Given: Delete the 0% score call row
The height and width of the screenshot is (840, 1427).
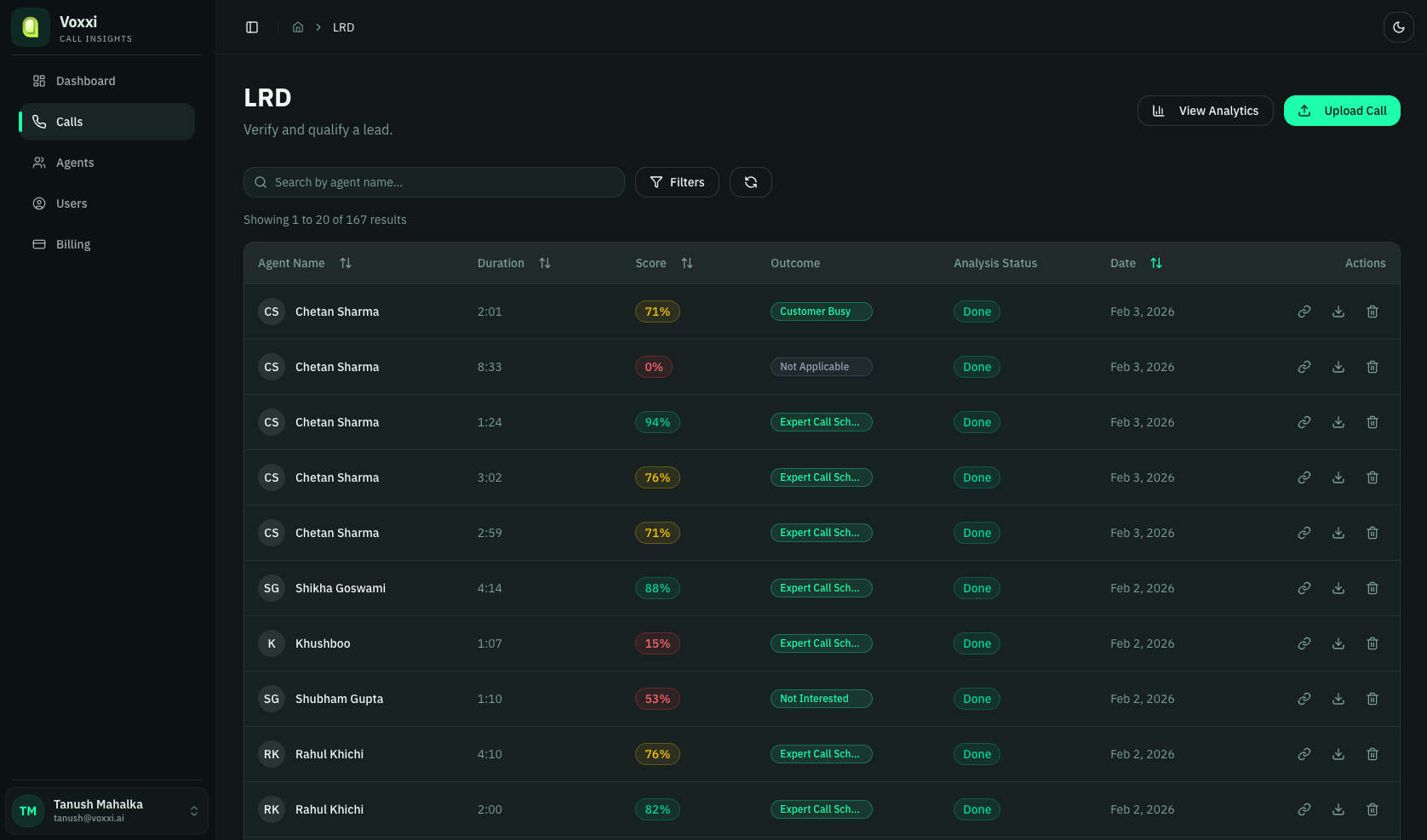Looking at the screenshot, I should coord(1372,367).
